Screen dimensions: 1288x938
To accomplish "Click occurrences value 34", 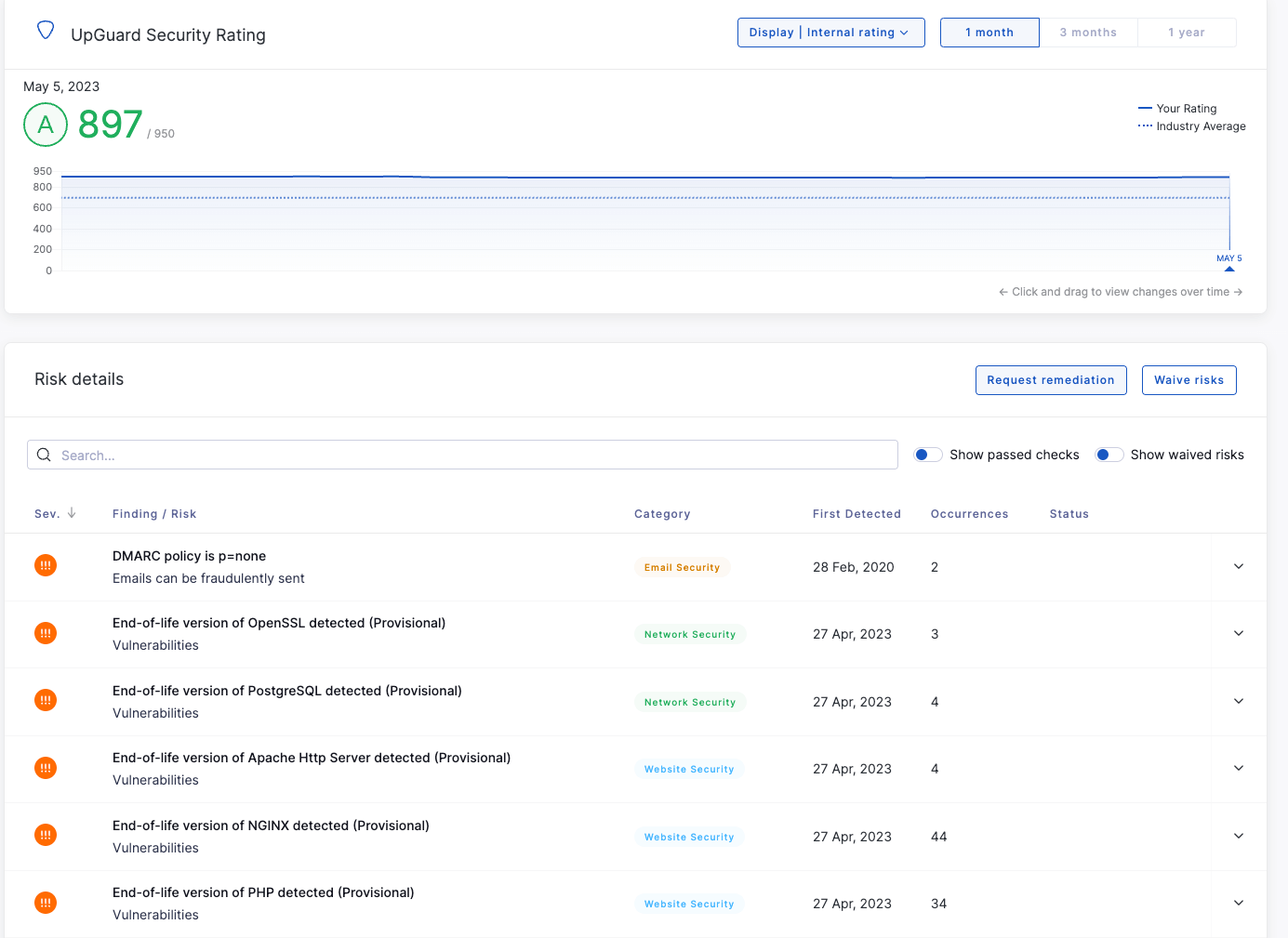I will pyautogui.click(x=939, y=904).
